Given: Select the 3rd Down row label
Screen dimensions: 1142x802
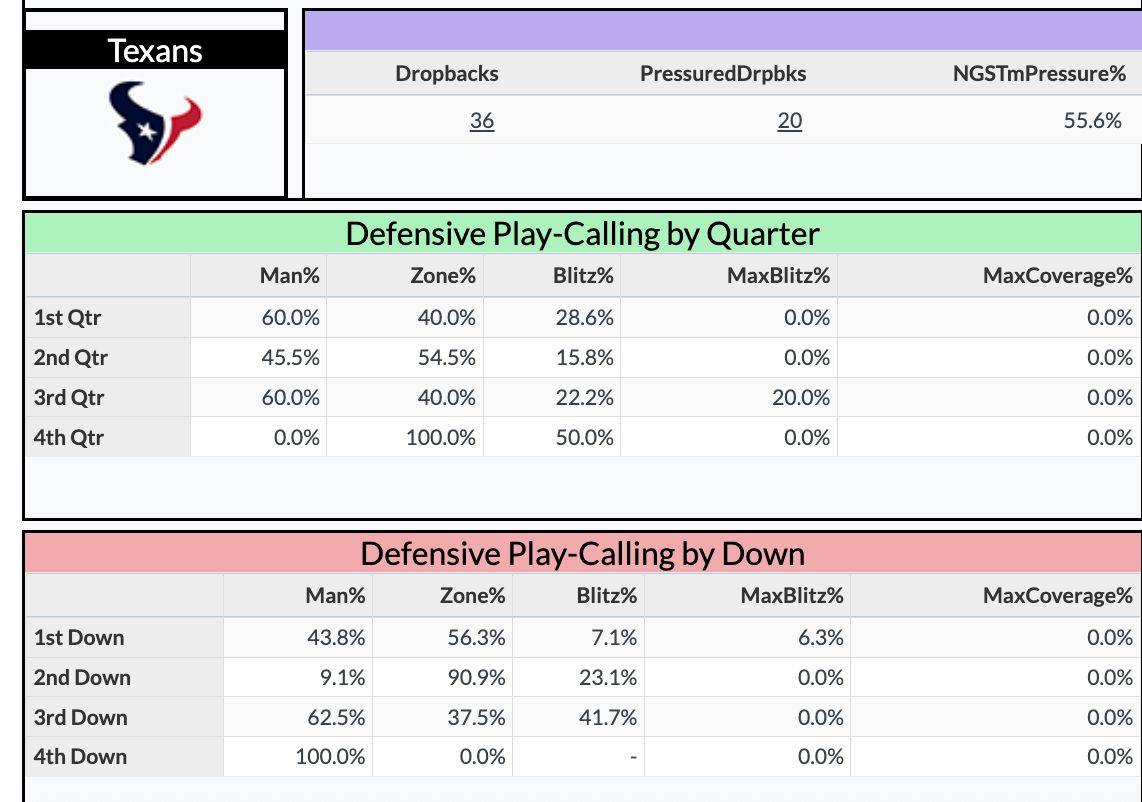Looking at the screenshot, I should coord(80,717).
